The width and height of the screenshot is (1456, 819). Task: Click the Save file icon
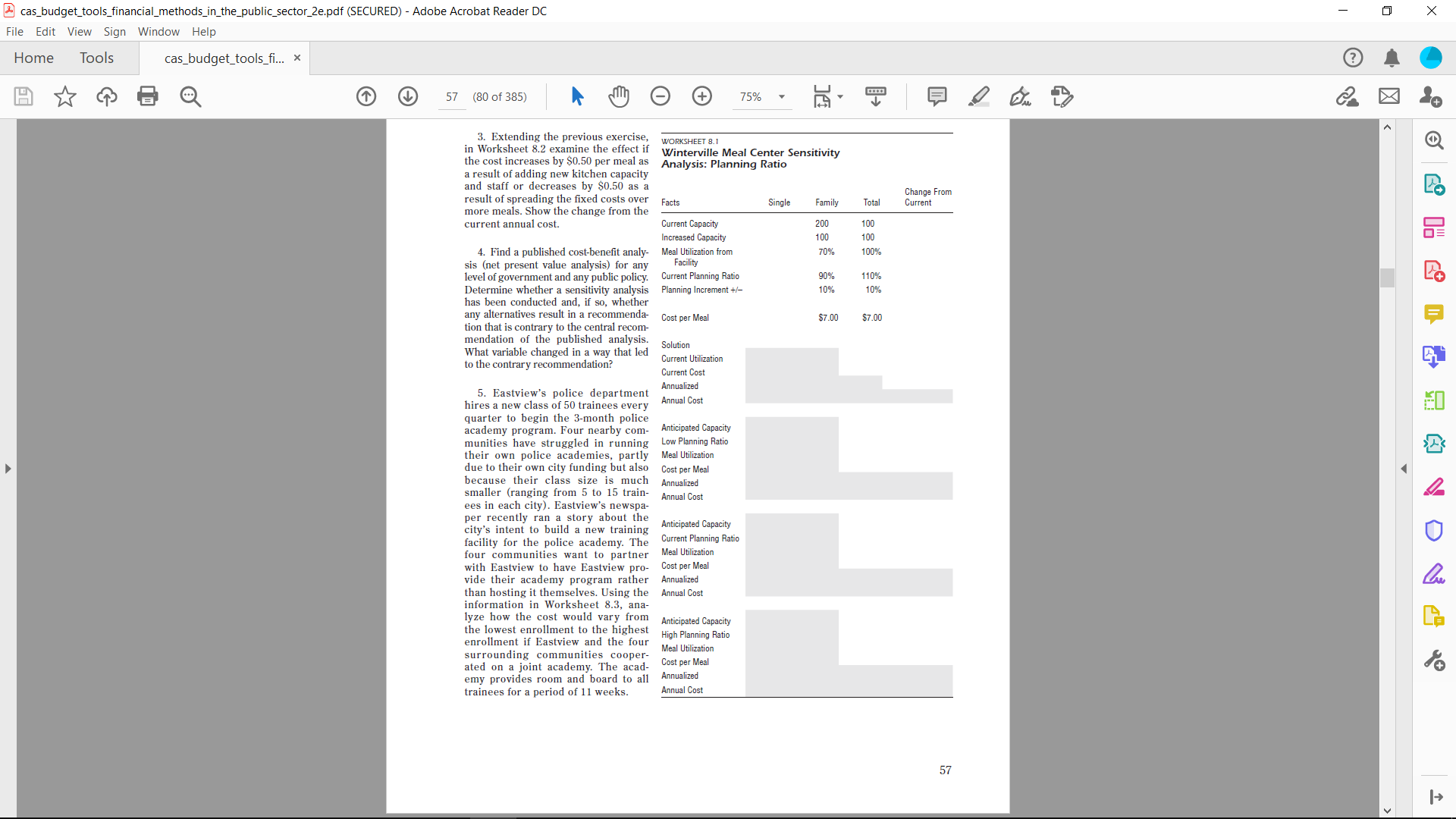(24, 96)
